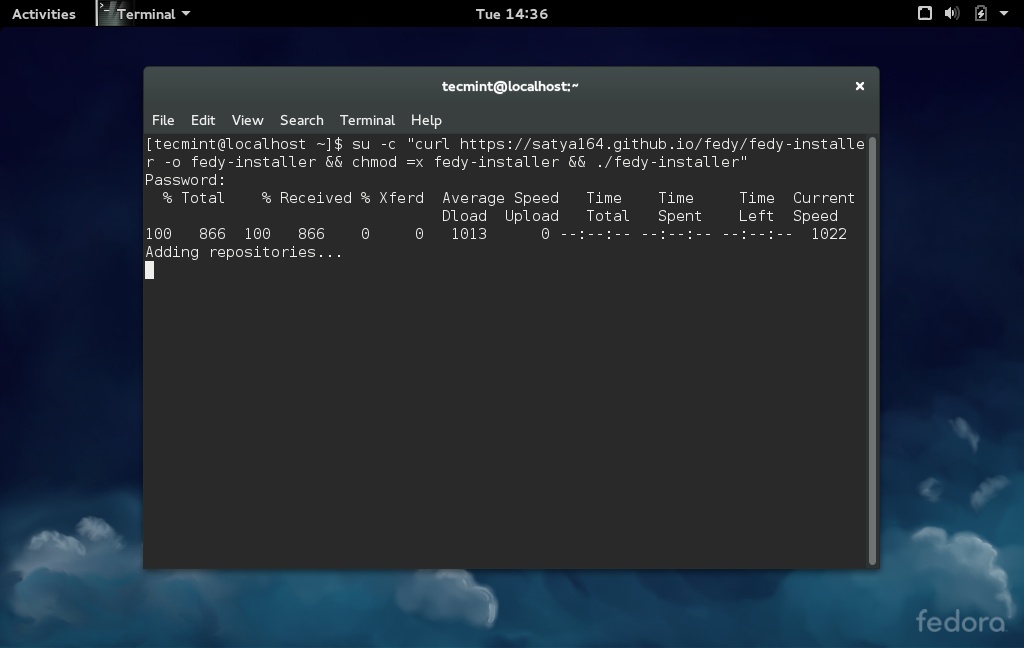Click the fedora logo on the desktop
Viewport: 1024px width, 648px height.
[x=960, y=621]
